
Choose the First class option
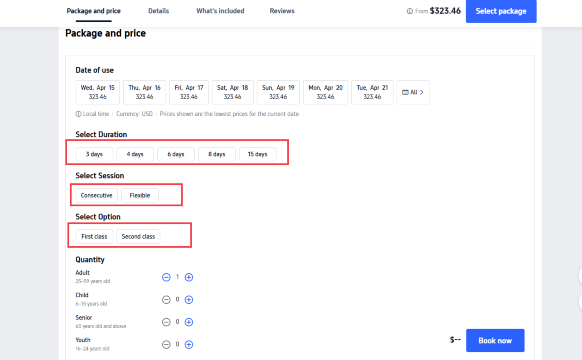94,236
